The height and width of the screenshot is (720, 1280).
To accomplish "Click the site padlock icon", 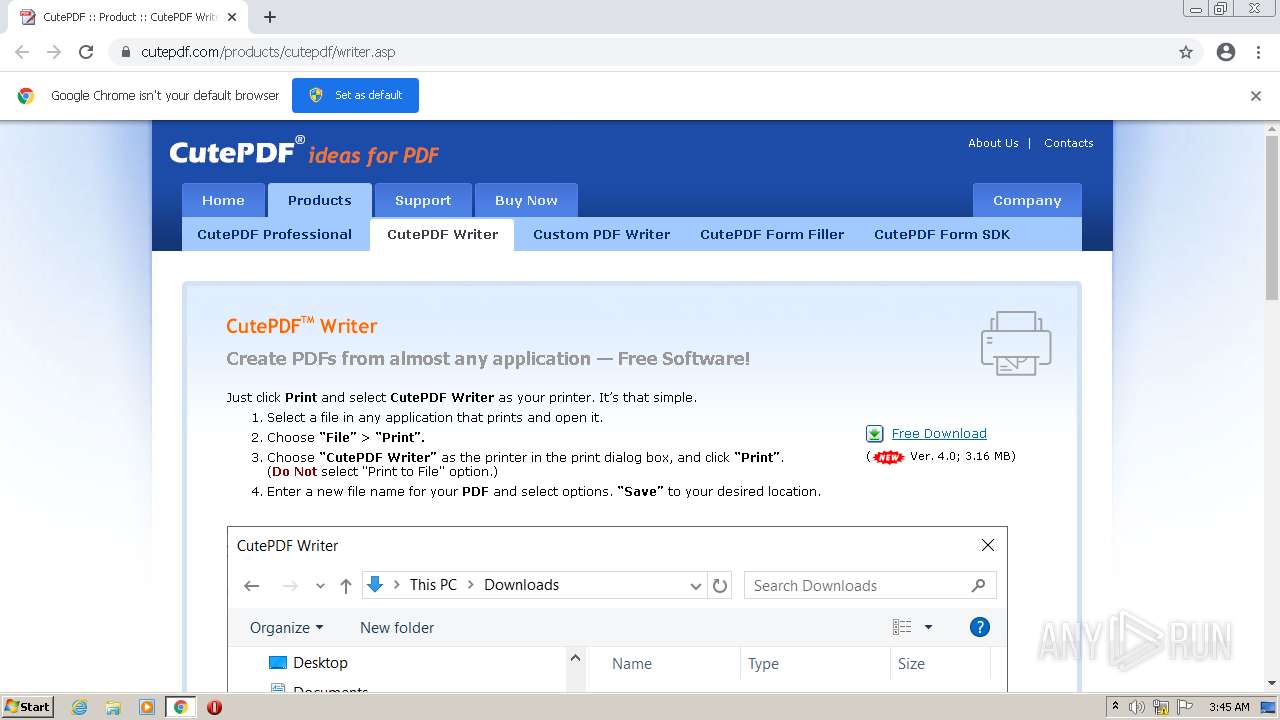I will click(x=126, y=52).
